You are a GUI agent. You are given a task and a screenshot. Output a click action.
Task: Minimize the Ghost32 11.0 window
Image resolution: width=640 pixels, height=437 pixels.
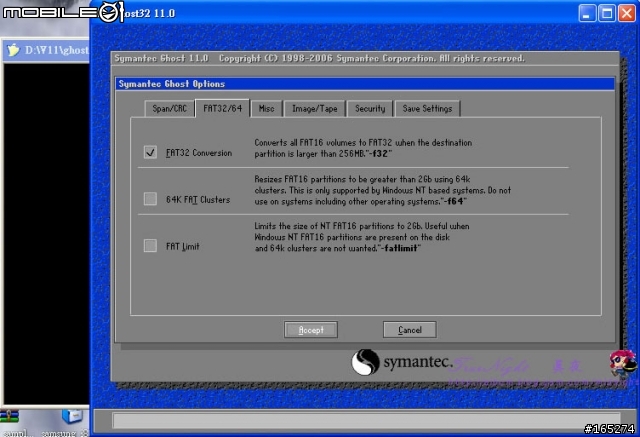click(587, 13)
